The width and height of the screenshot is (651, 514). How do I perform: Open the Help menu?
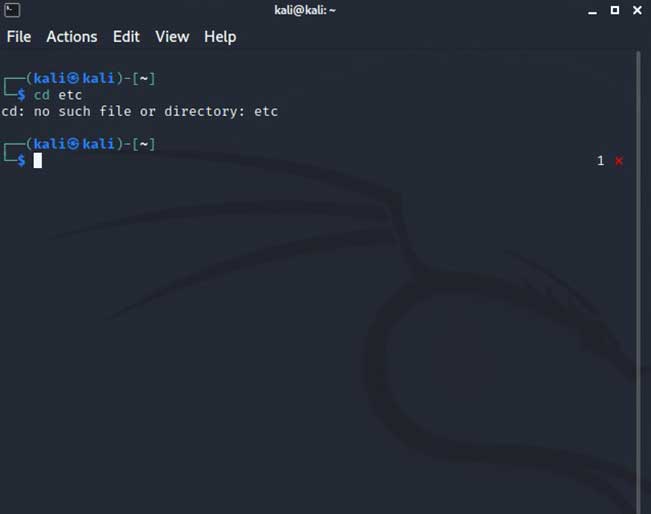[x=220, y=37]
